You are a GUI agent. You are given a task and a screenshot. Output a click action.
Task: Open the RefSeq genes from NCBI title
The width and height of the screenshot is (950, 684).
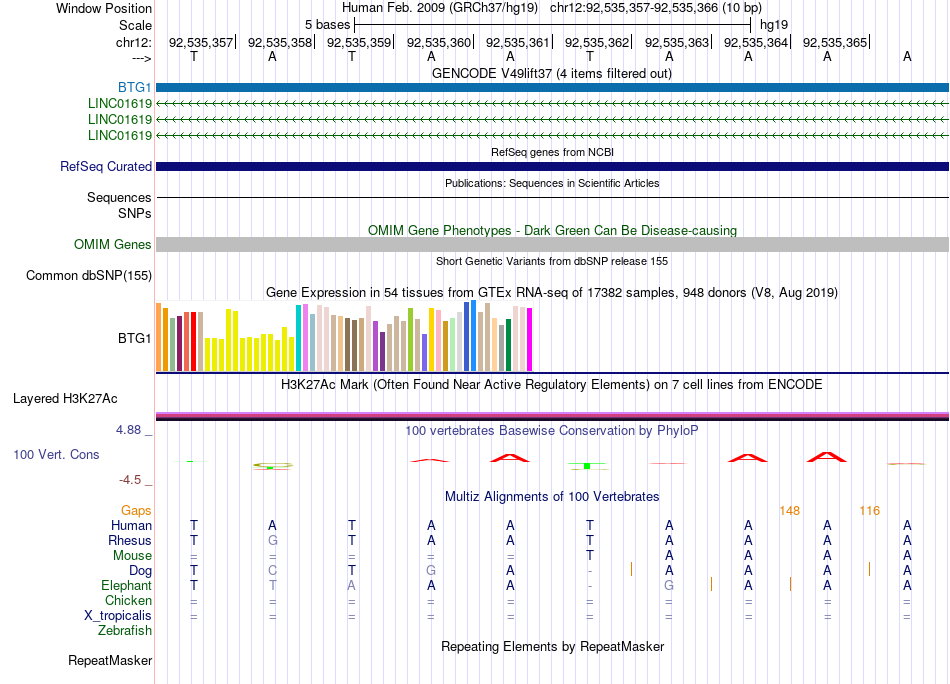[552, 152]
